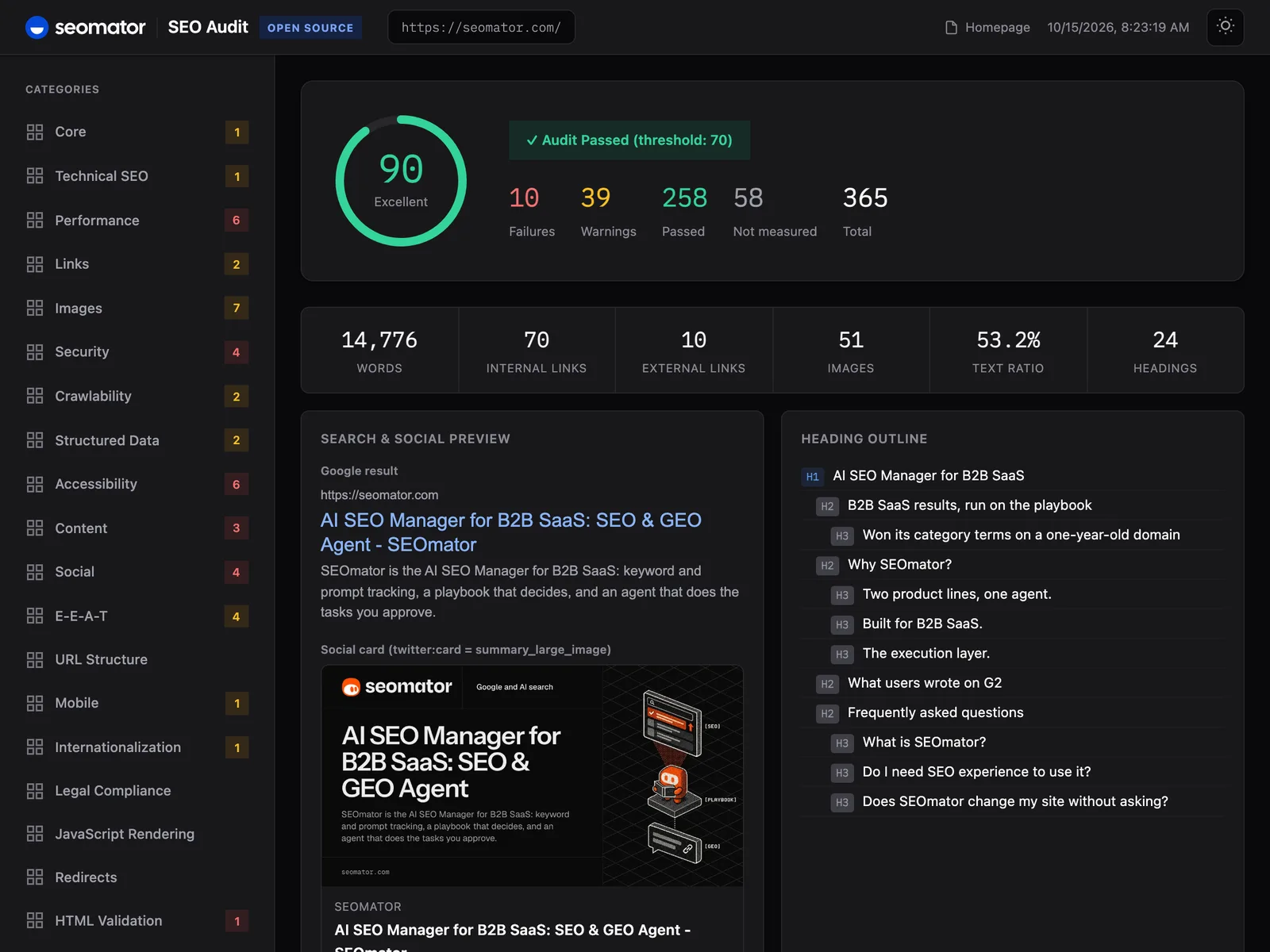Click the 90 Excellent score ring
This screenshot has width=1270, height=952.
[x=401, y=181]
